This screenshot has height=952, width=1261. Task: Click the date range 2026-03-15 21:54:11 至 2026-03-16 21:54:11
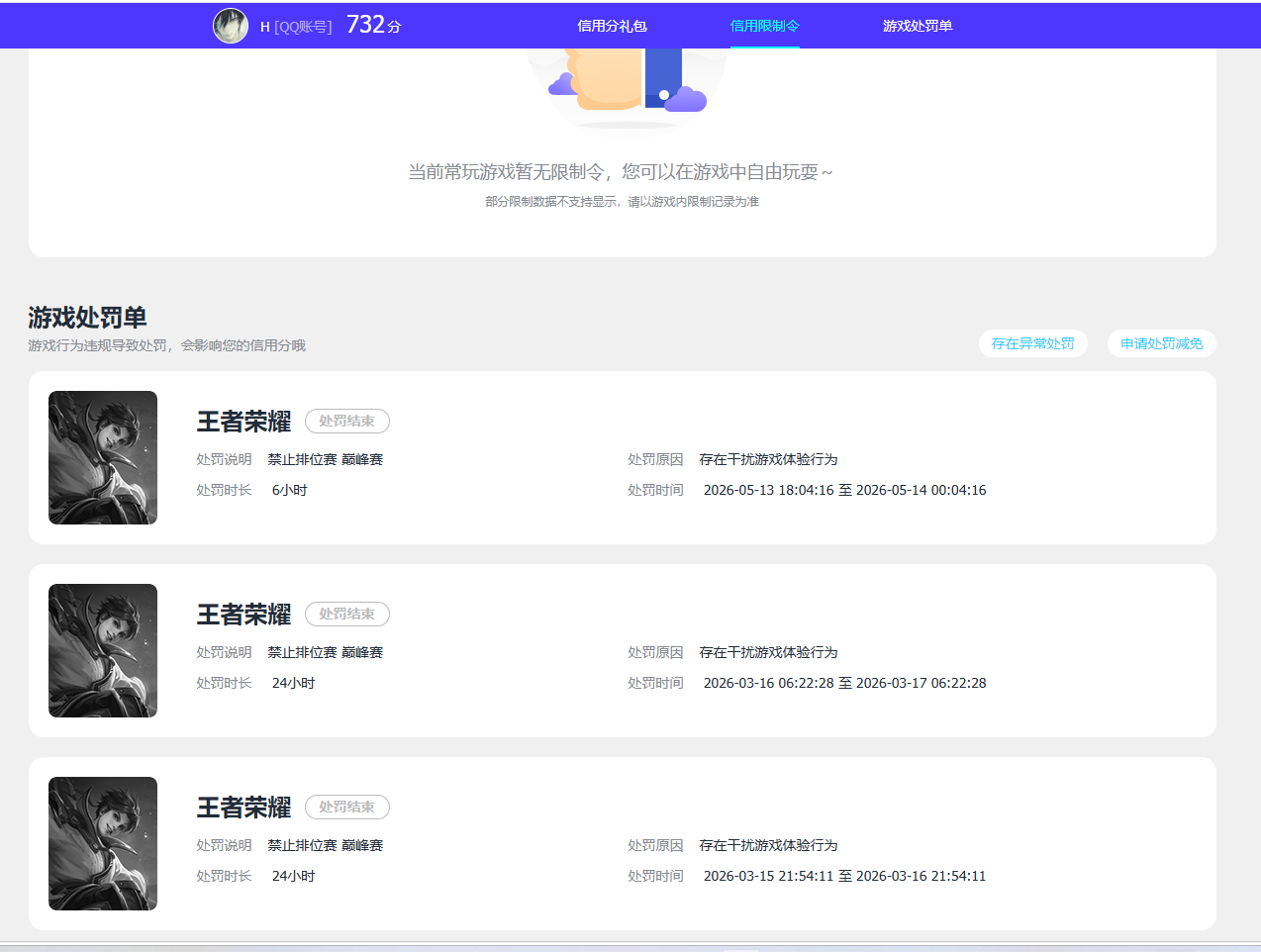[844, 876]
